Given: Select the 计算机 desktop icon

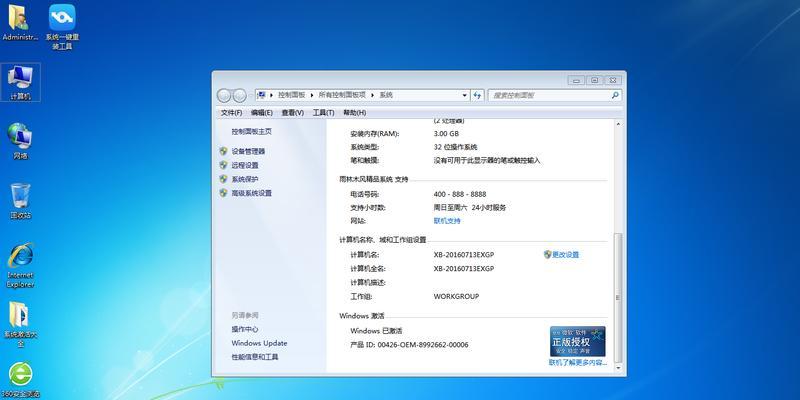Looking at the screenshot, I should (20, 82).
